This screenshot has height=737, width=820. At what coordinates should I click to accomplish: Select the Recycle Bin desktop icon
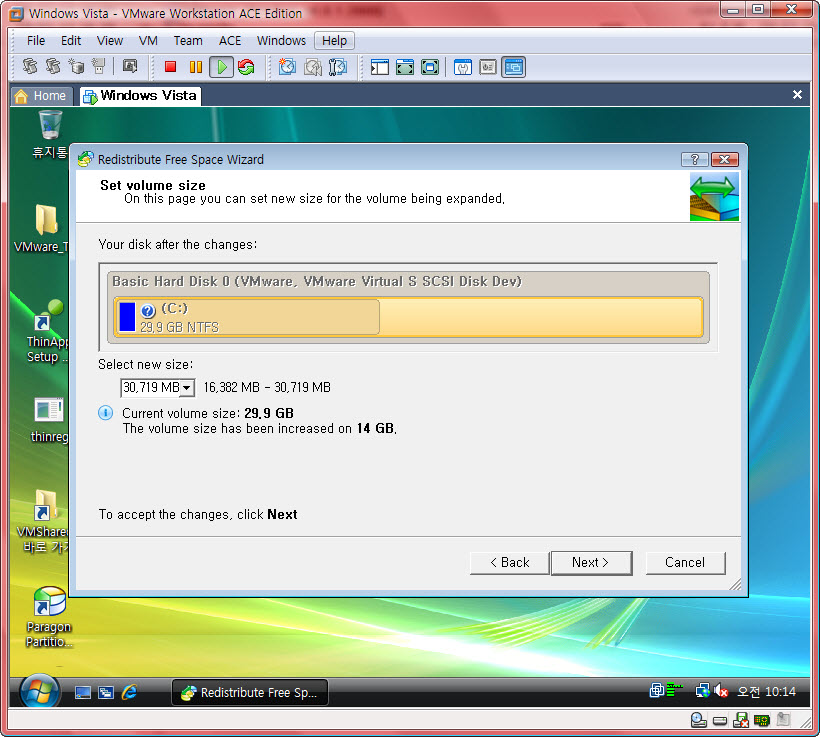[x=50, y=135]
